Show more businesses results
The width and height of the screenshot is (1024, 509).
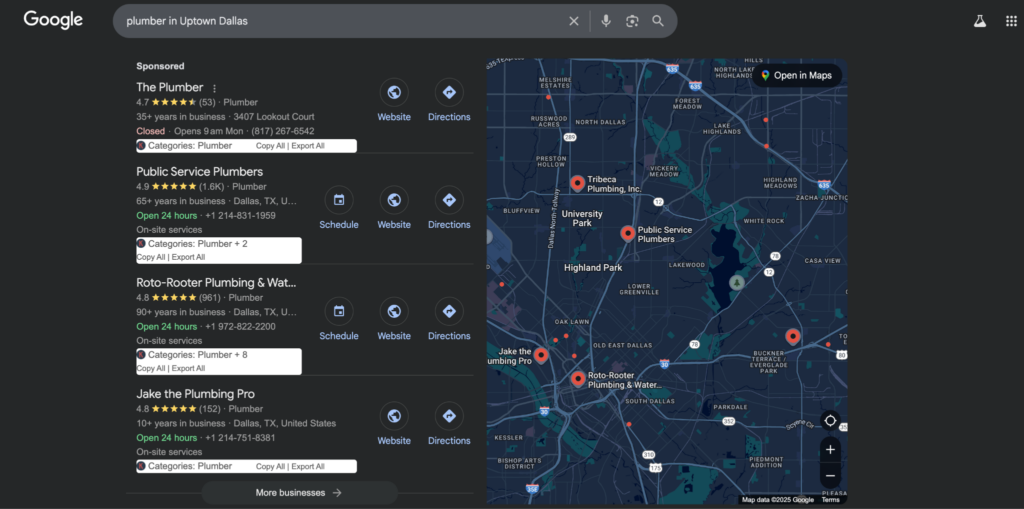click(299, 493)
